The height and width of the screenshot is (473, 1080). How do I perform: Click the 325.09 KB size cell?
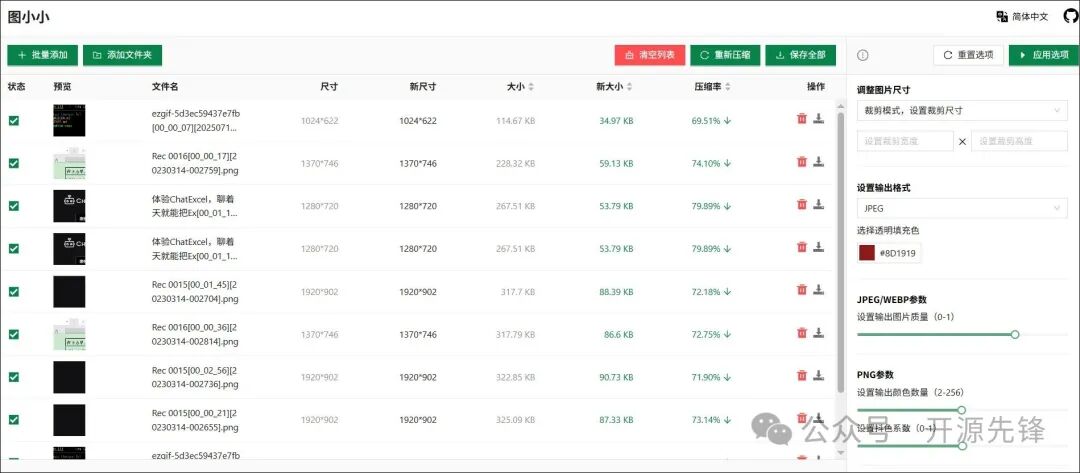coord(515,419)
